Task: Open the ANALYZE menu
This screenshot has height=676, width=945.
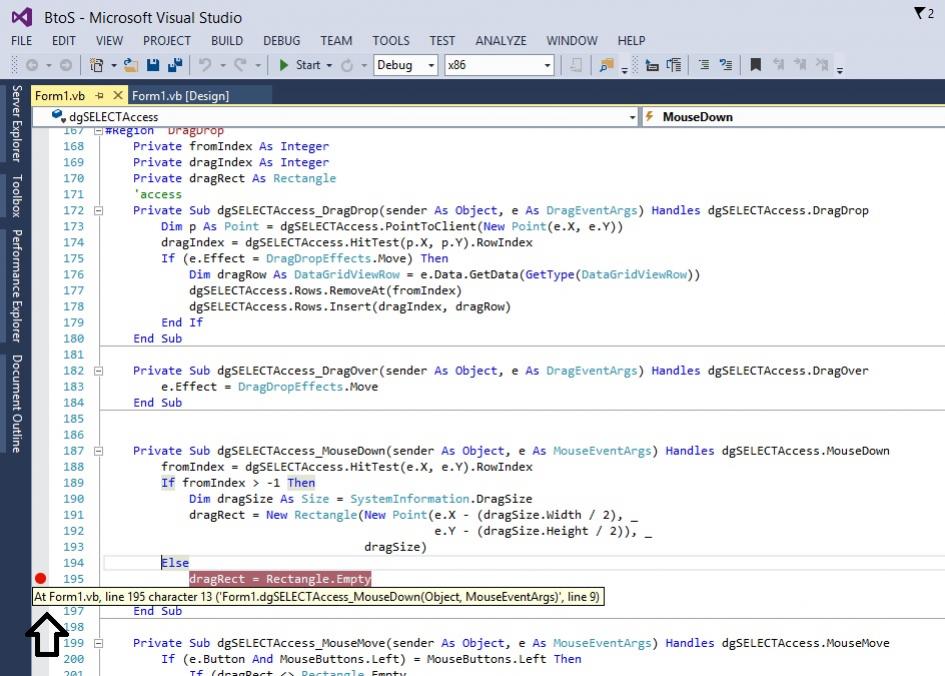Action: [501, 40]
